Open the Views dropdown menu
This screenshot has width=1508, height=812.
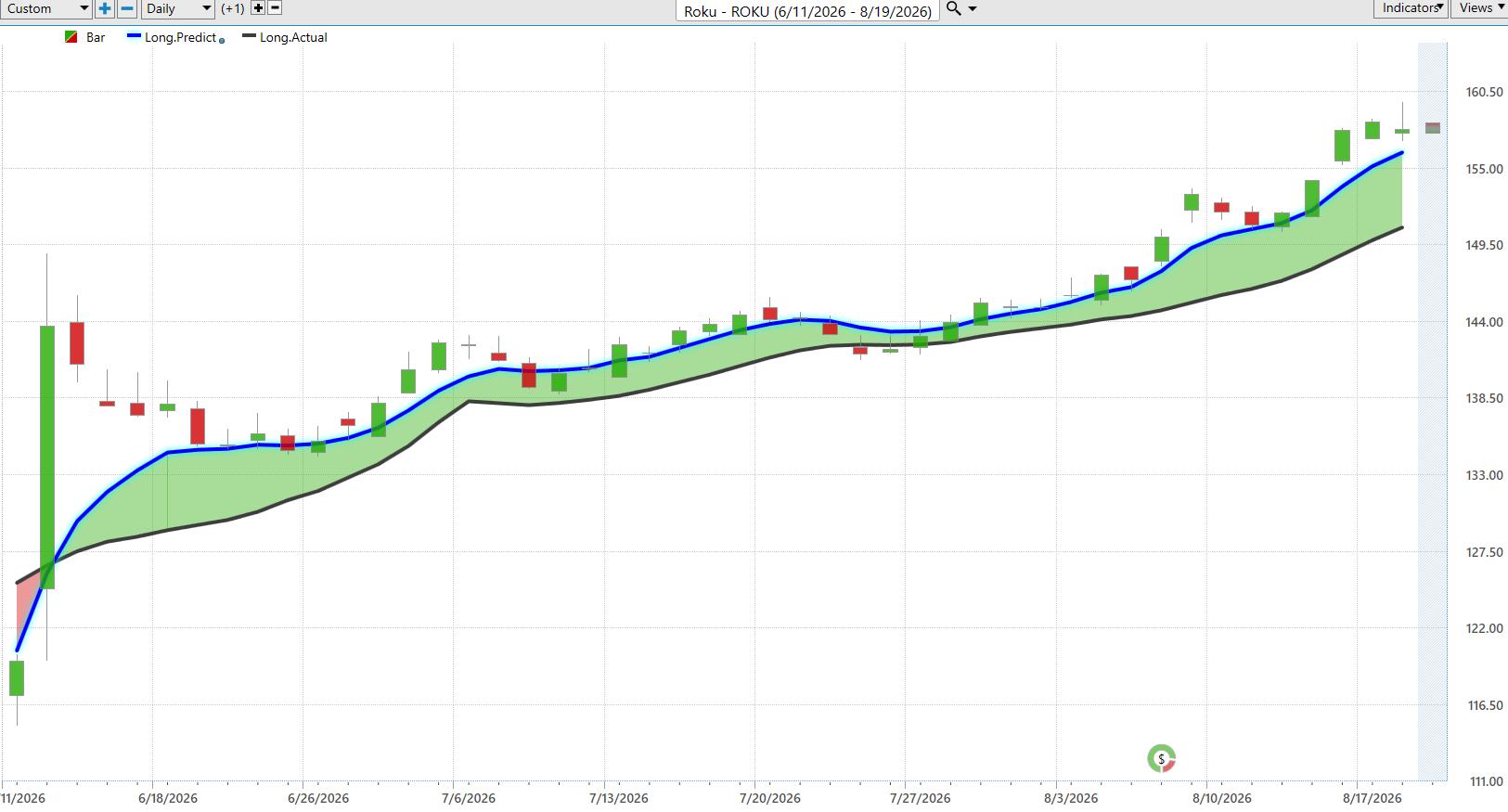pyautogui.click(x=1480, y=8)
